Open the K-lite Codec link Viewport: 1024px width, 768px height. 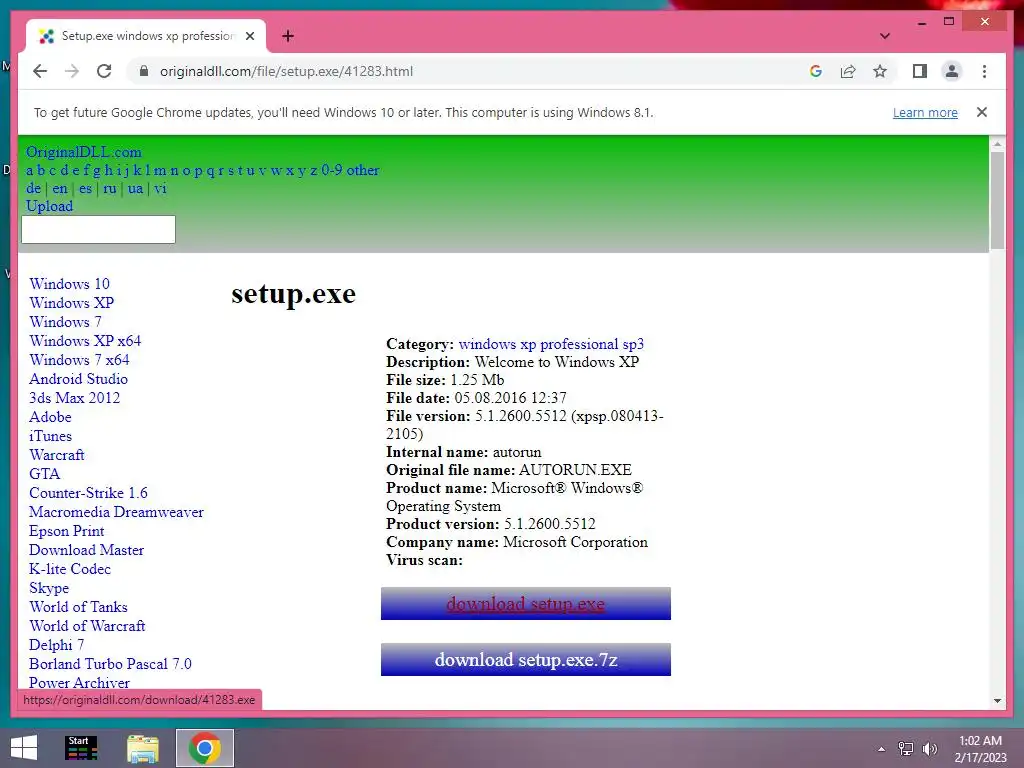pyautogui.click(x=70, y=569)
